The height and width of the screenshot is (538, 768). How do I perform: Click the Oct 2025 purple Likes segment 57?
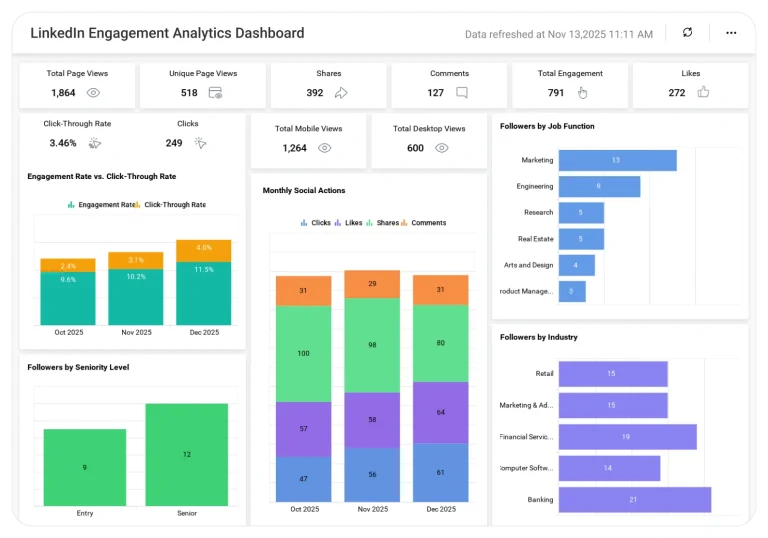[303, 429]
